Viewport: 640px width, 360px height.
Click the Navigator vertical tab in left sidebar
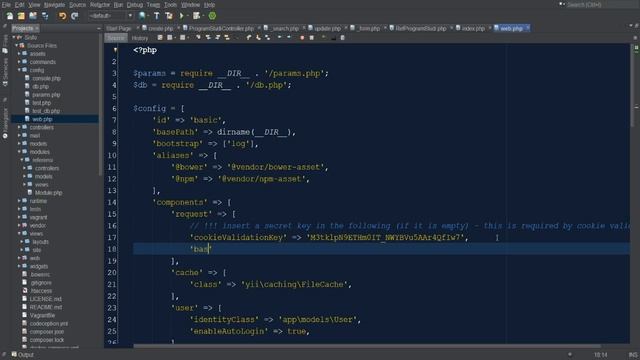point(5,122)
